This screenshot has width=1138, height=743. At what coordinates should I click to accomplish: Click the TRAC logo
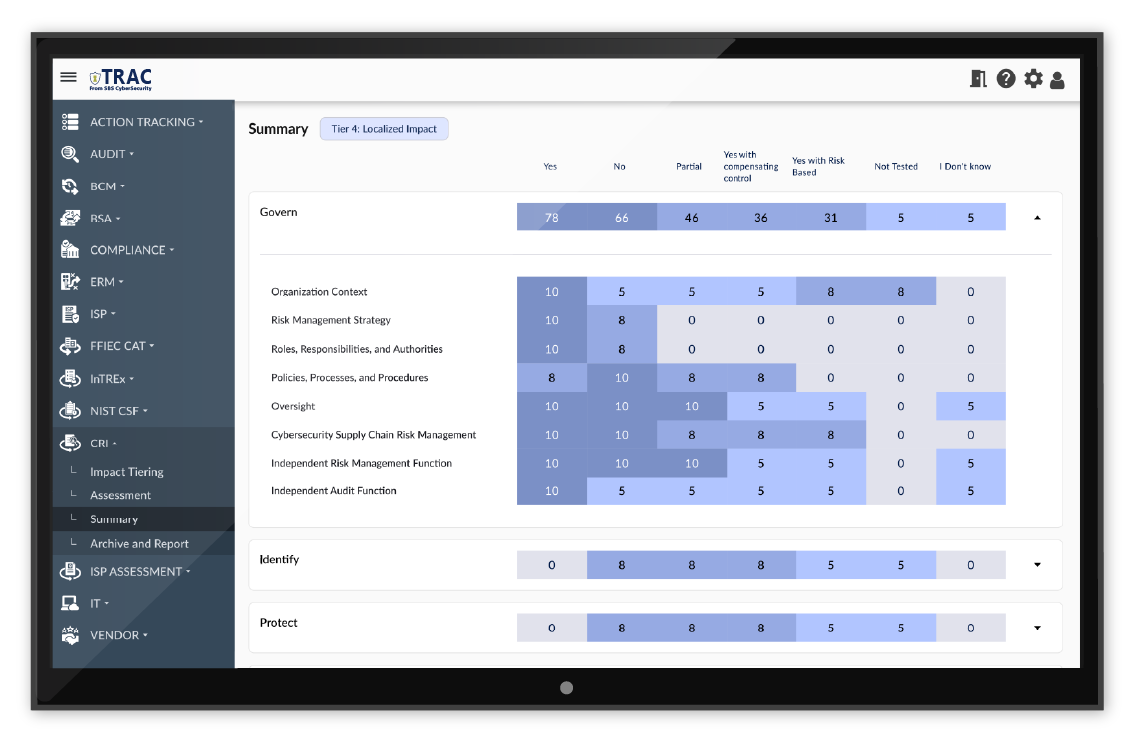tap(121, 79)
